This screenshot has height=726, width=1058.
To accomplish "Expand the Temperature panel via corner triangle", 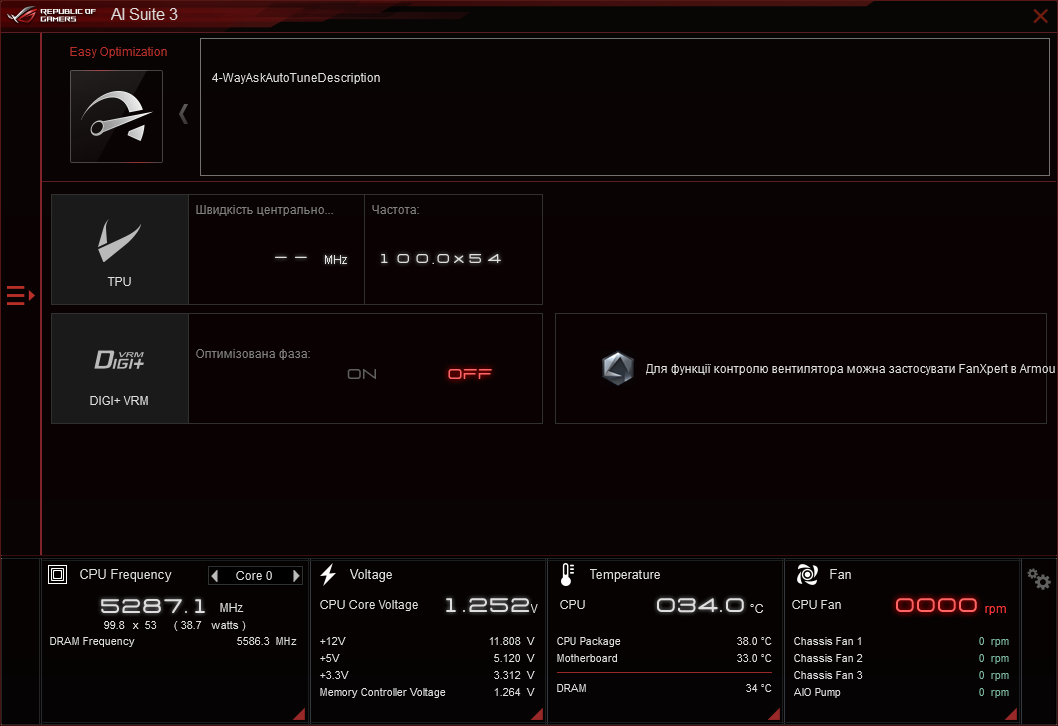I will [x=773, y=713].
